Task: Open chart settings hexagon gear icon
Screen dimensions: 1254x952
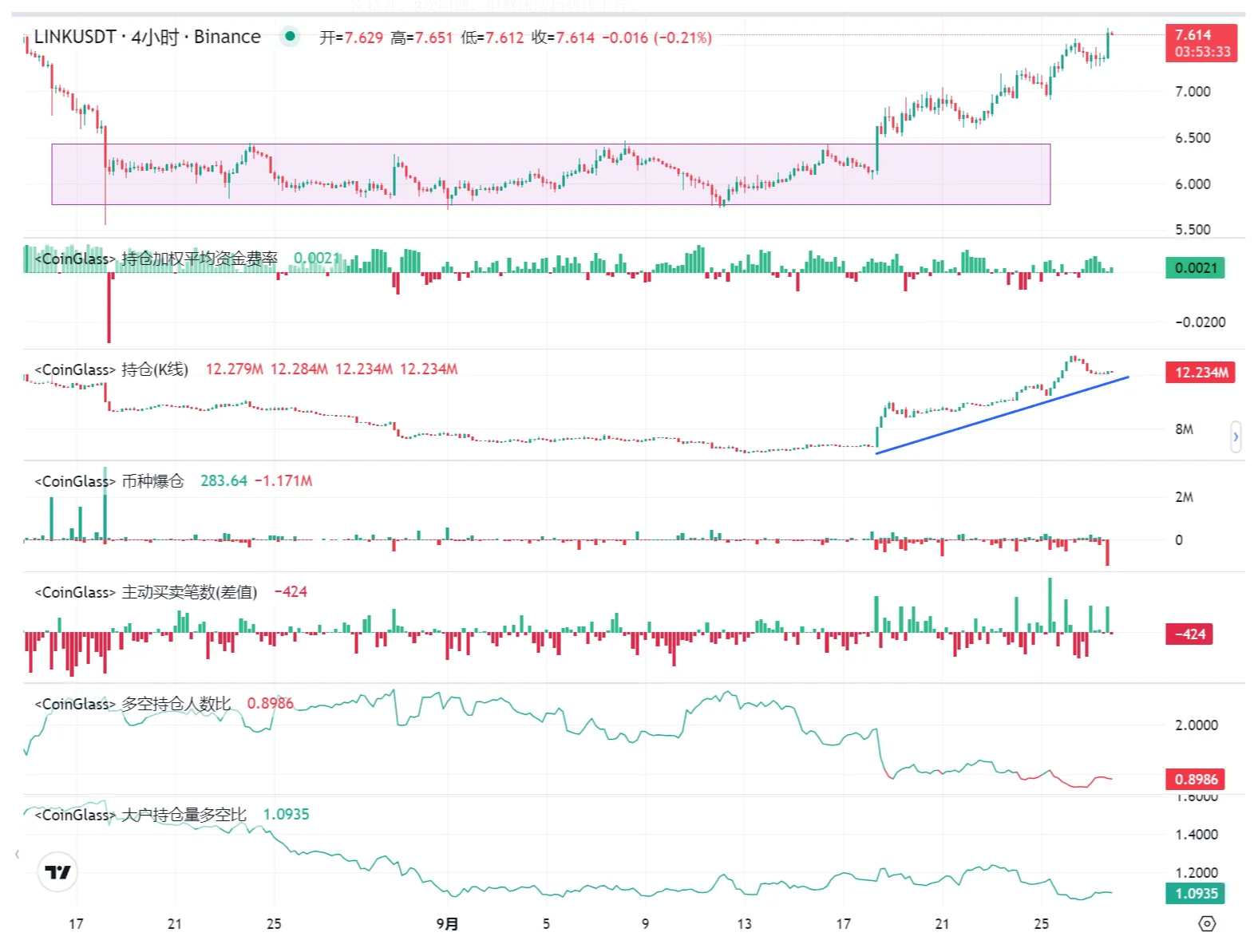Action: click(x=1207, y=923)
